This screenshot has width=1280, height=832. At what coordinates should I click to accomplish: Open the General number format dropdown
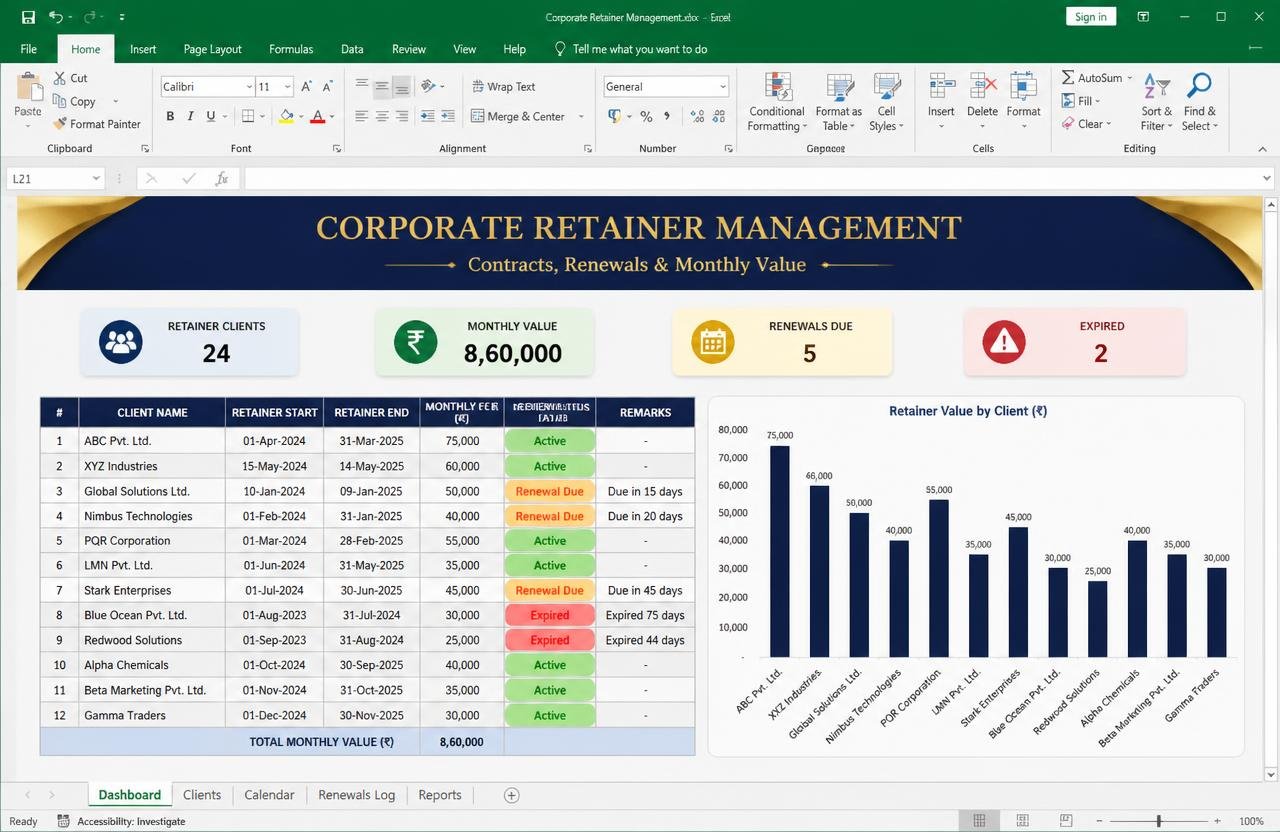pos(722,87)
